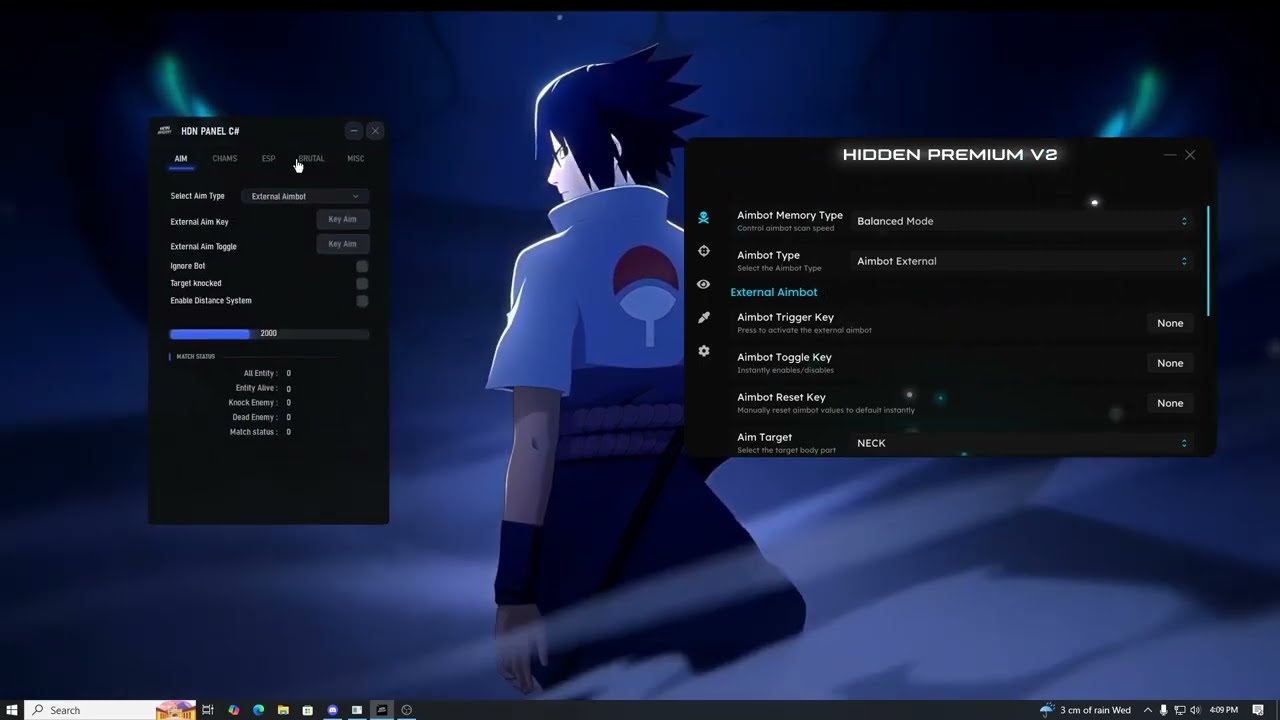The width and height of the screenshot is (1280, 720).
Task: Open Microsoft Edge from the taskbar
Action: 258,710
